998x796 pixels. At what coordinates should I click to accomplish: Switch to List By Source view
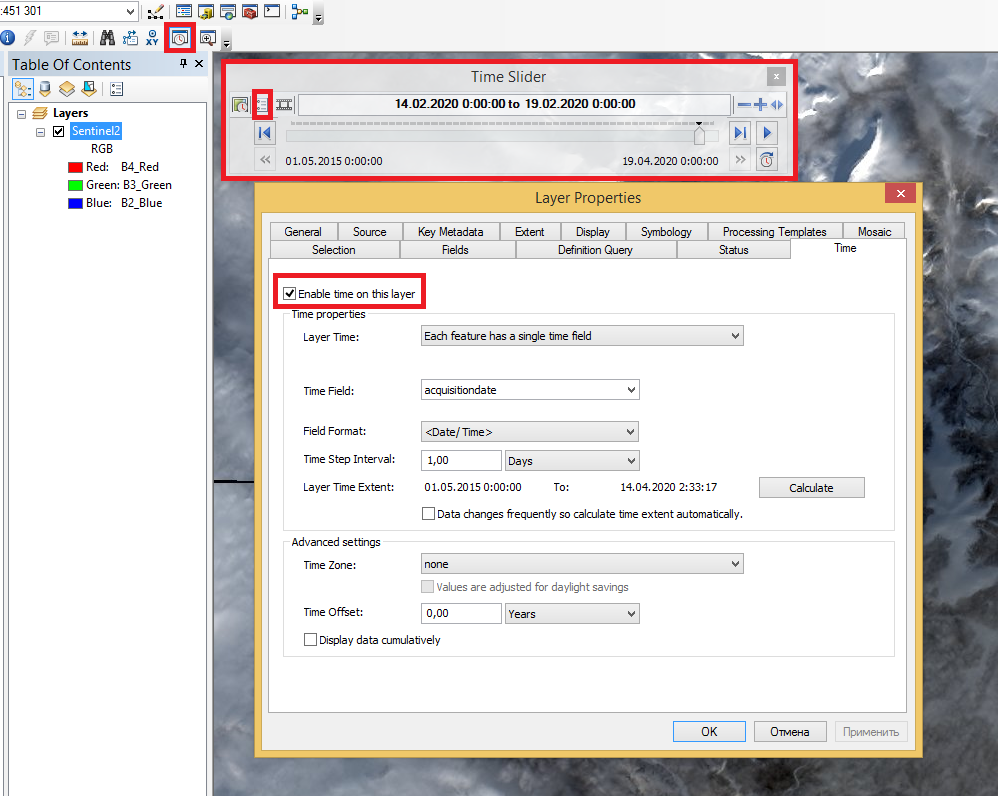coord(45,89)
